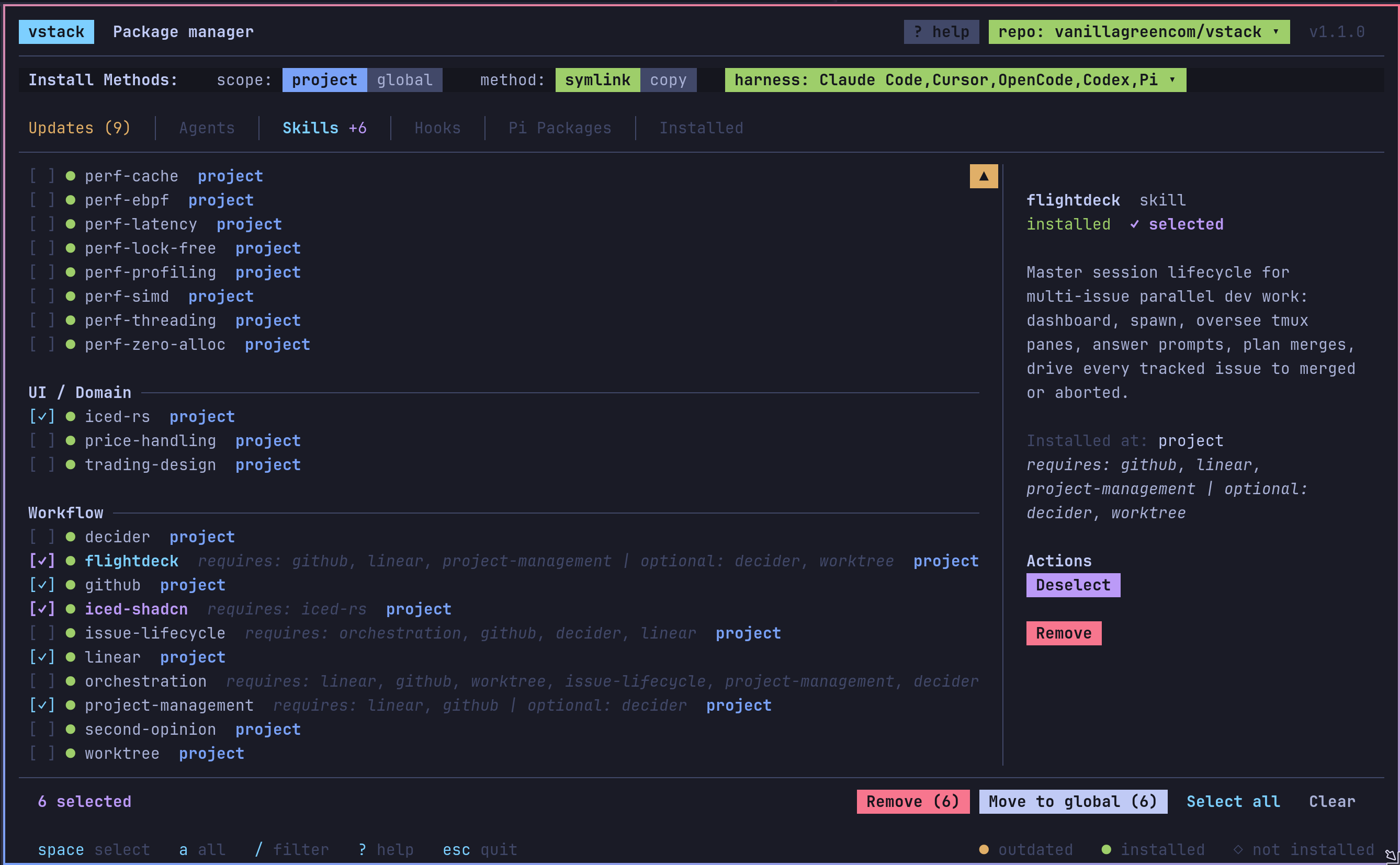Select the Skills tab

[x=324, y=128]
